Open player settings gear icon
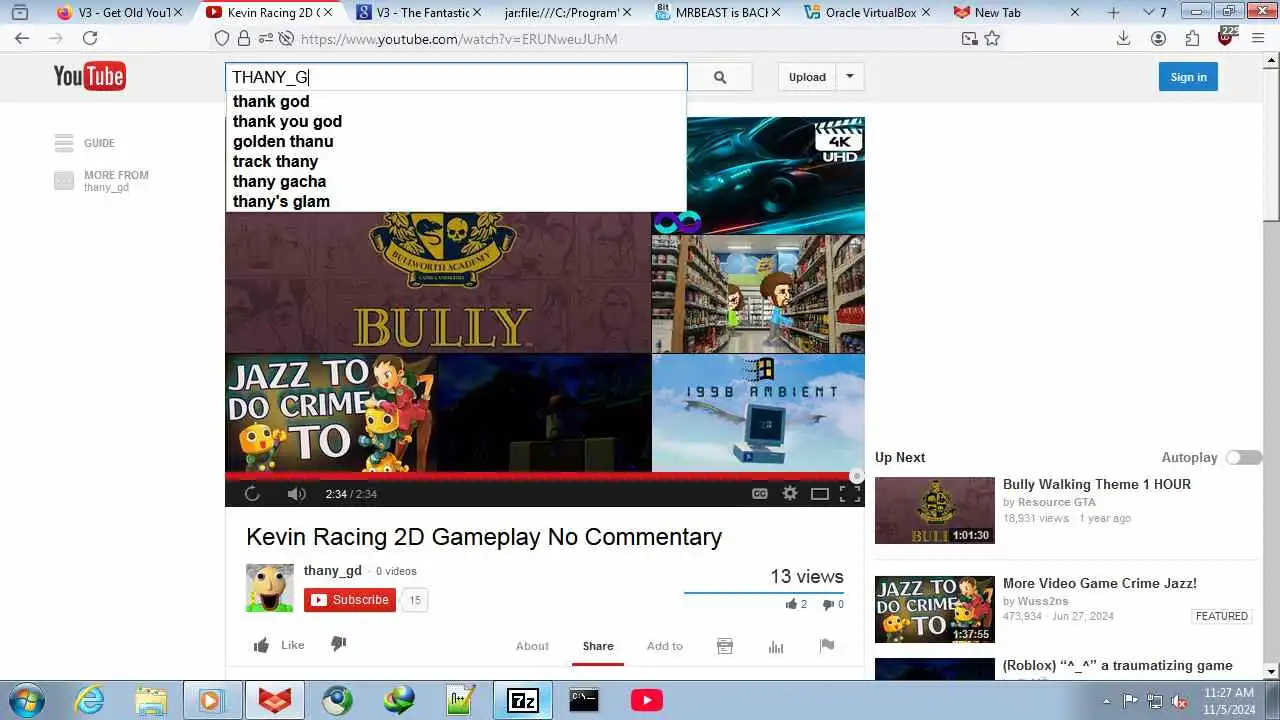 click(x=790, y=493)
